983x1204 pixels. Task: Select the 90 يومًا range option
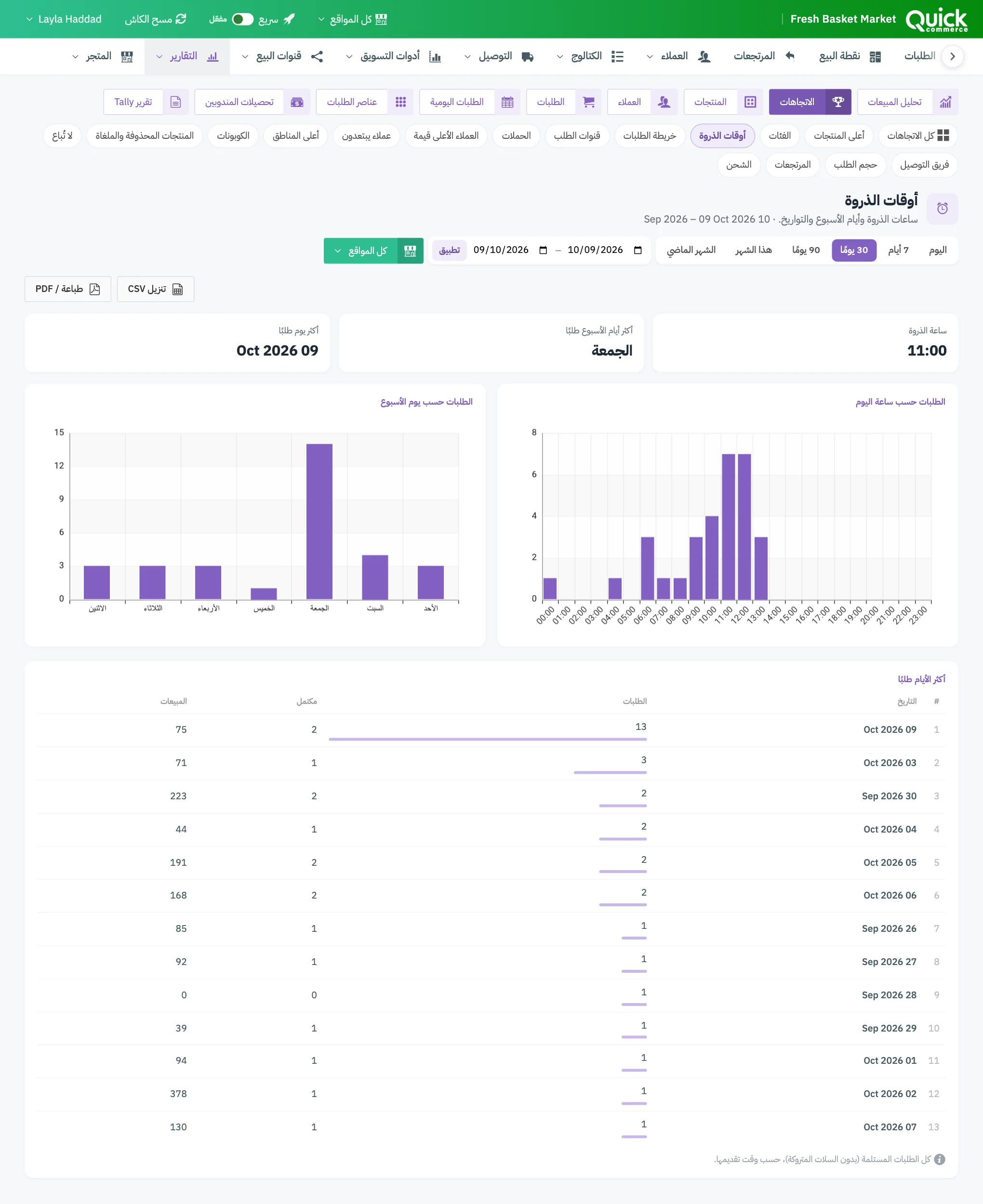806,250
